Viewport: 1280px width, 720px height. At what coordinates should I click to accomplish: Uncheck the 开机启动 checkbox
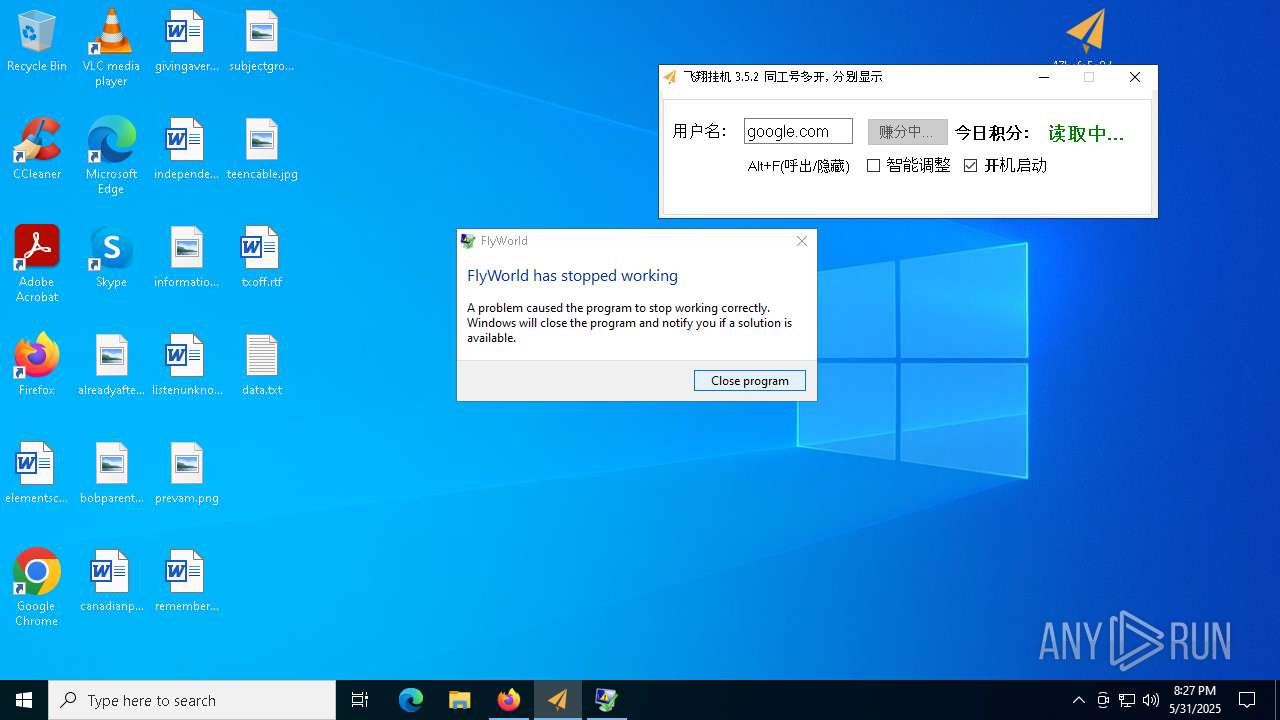(970, 165)
